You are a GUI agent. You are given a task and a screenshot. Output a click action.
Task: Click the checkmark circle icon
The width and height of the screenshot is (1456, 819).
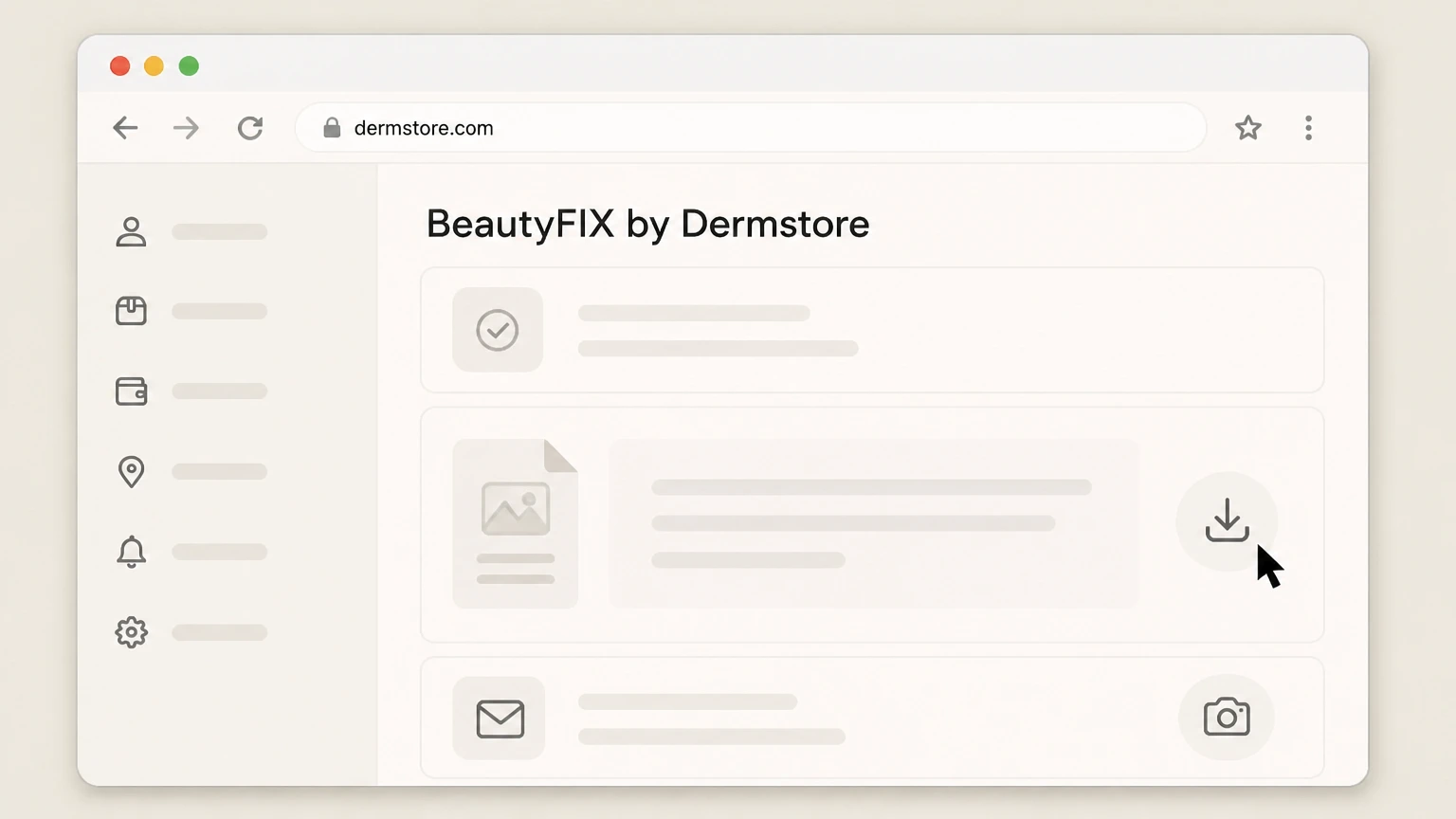tap(498, 330)
